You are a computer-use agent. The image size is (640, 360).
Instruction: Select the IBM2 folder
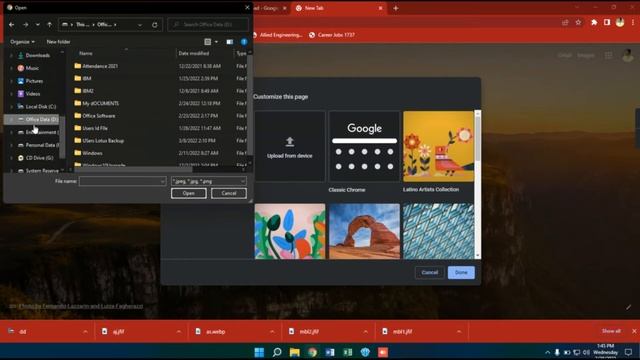tap(88, 91)
